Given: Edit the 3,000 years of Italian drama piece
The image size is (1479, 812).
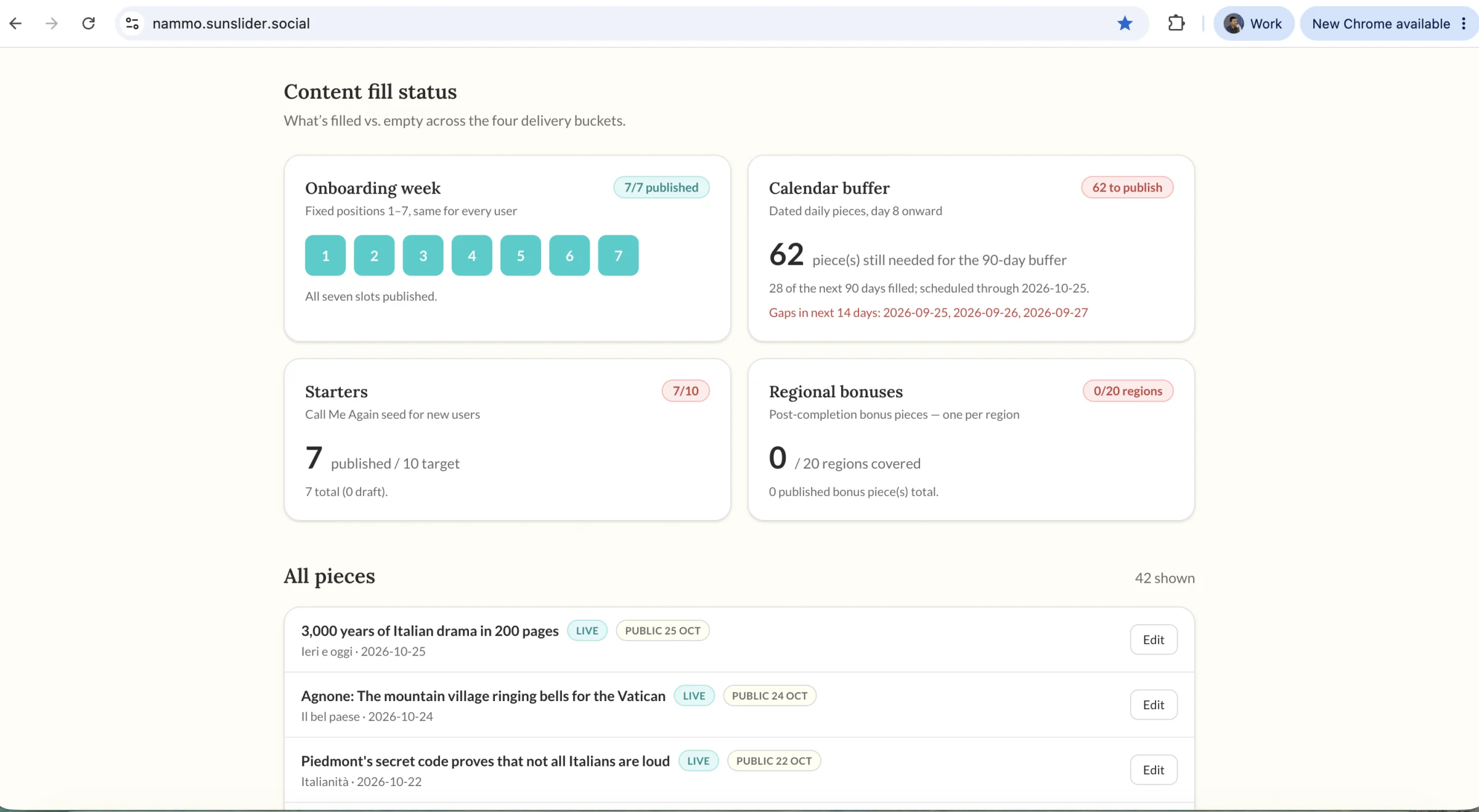Looking at the screenshot, I should (x=1154, y=639).
